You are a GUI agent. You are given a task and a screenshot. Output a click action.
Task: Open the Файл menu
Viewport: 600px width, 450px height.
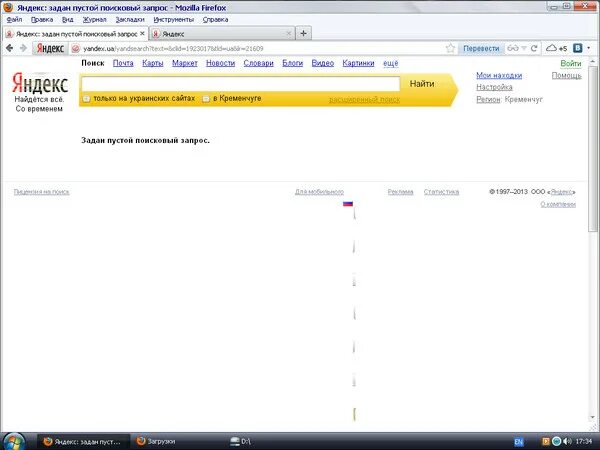point(14,20)
